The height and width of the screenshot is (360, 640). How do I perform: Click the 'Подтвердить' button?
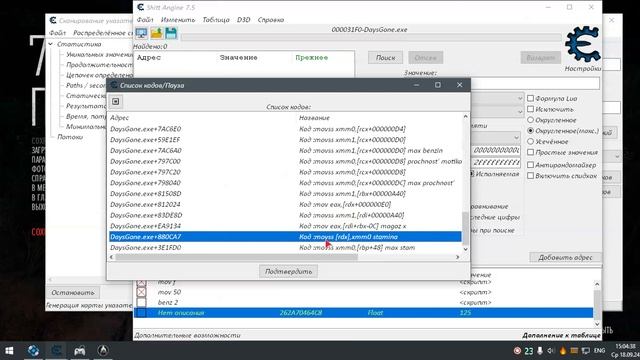288,271
